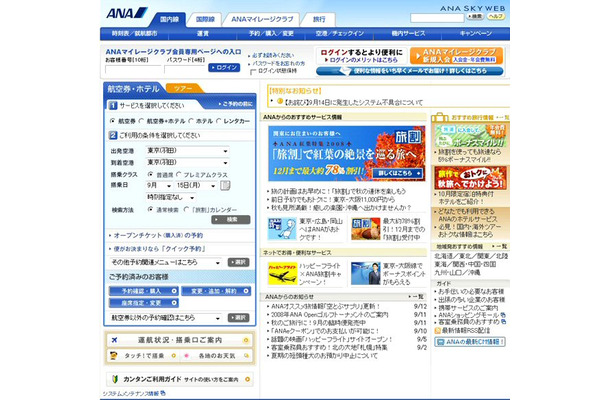Click the businessman thumbnail for 東京-大阪線
The width and height of the screenshot is (610, 400).
(365, 274)
